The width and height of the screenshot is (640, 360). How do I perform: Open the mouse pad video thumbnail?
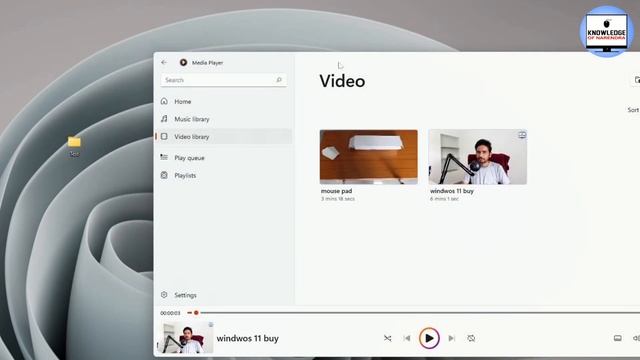tap(369, 157)
